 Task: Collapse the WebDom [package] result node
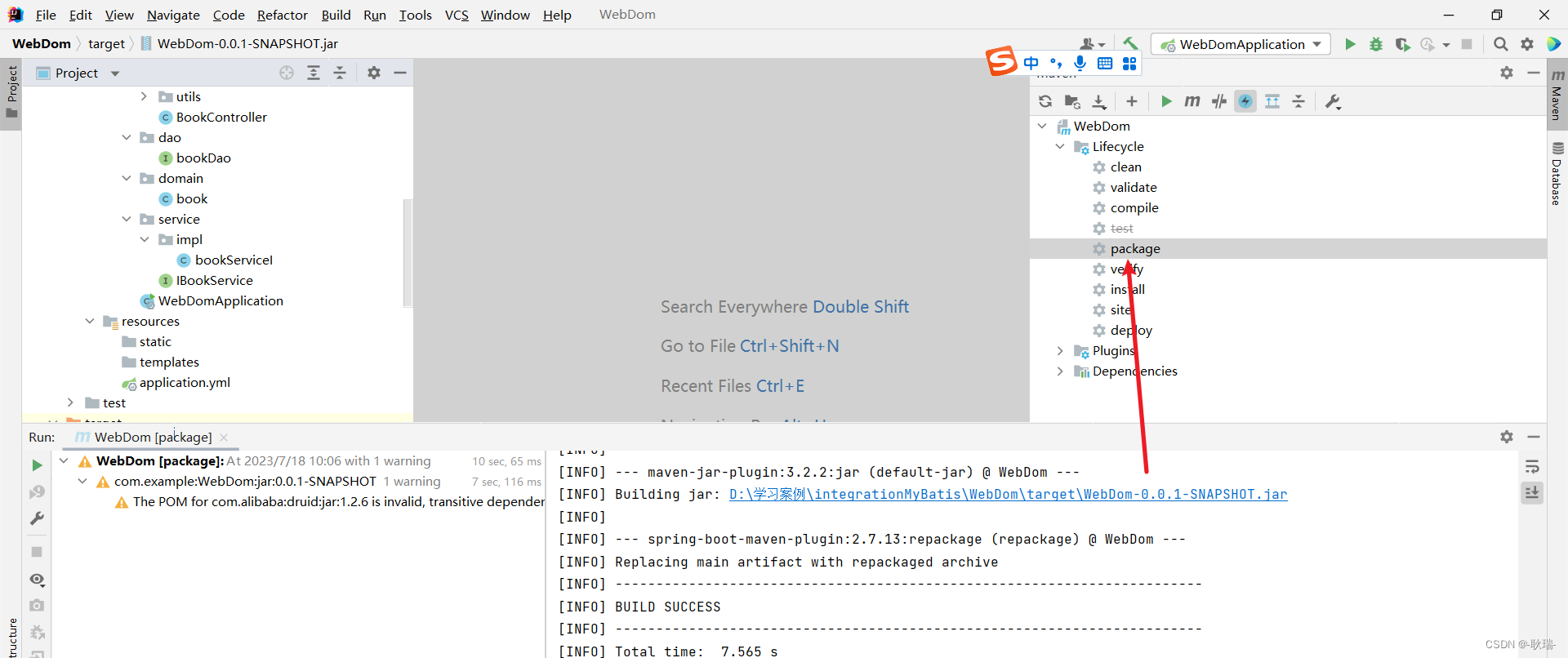[64, 461]
